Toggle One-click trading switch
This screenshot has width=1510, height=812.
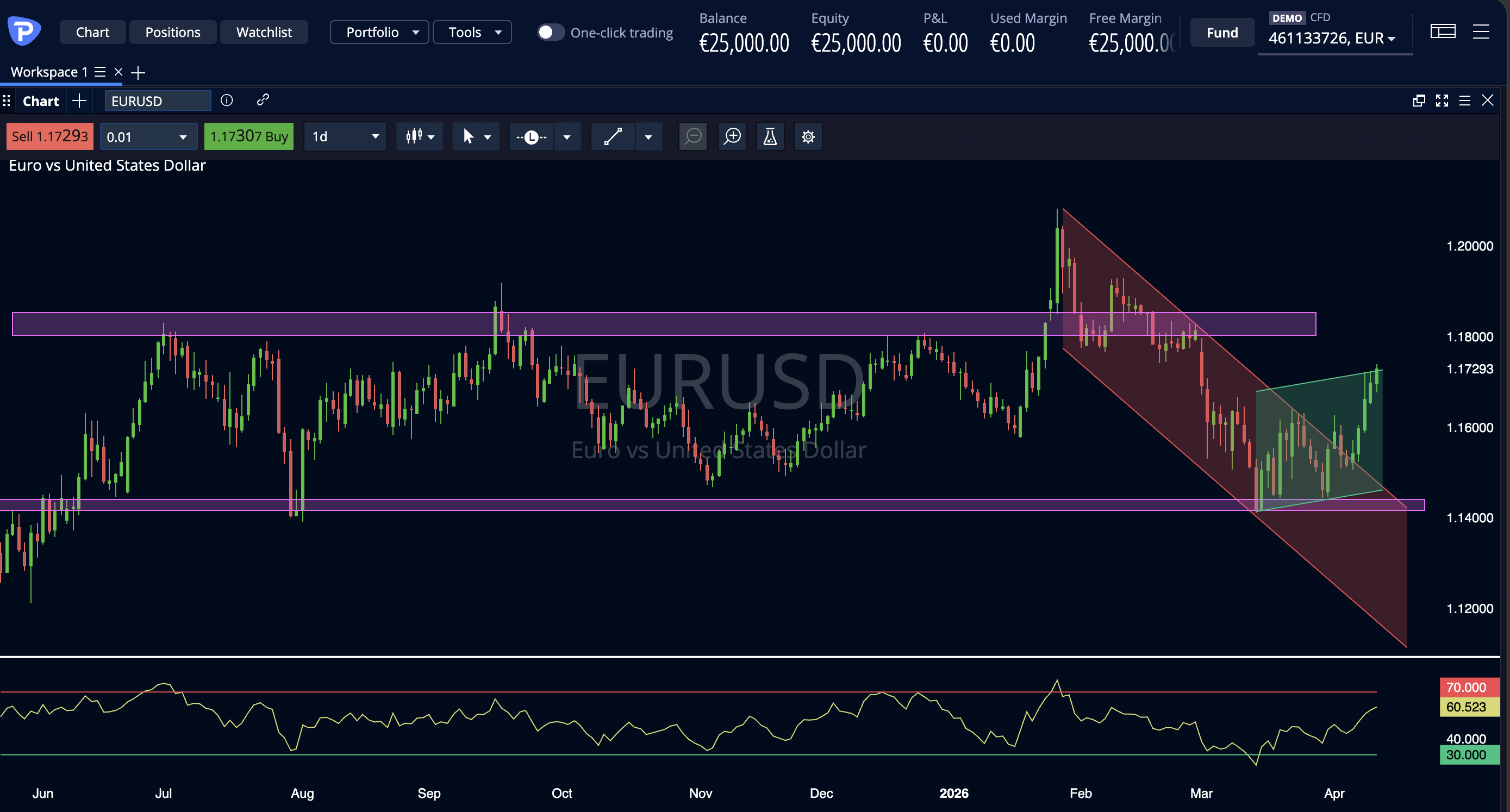click(x=550, y=32)
